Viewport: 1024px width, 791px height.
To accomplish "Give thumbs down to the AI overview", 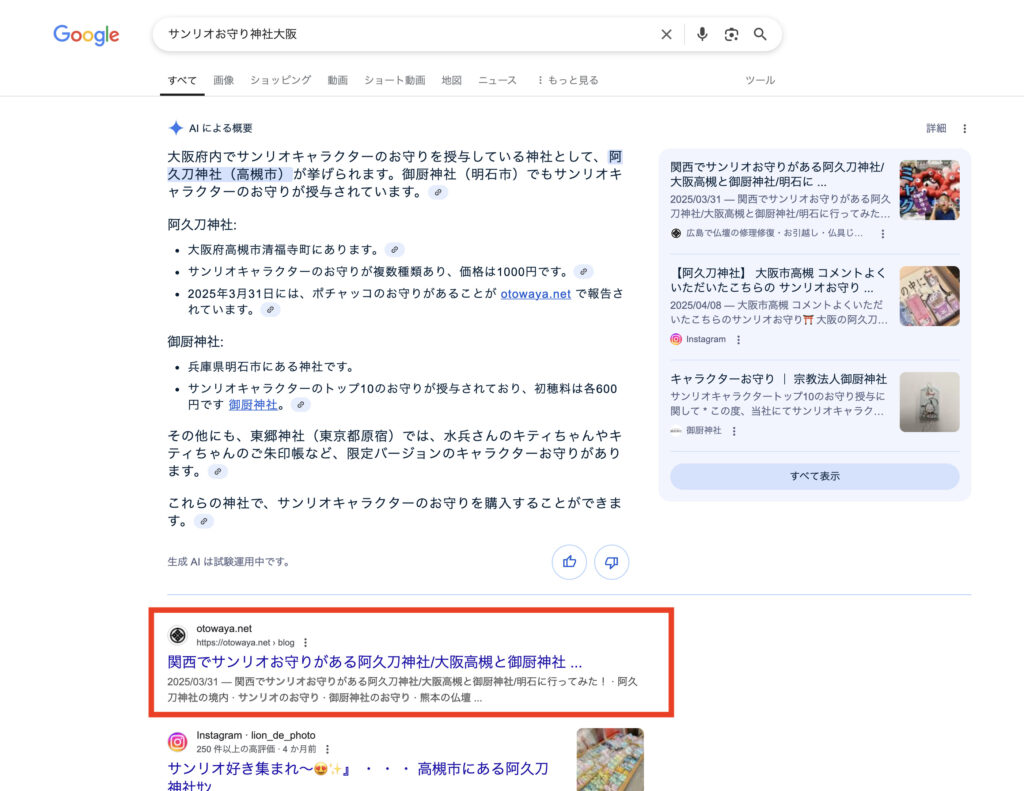I will click(611, 562).
